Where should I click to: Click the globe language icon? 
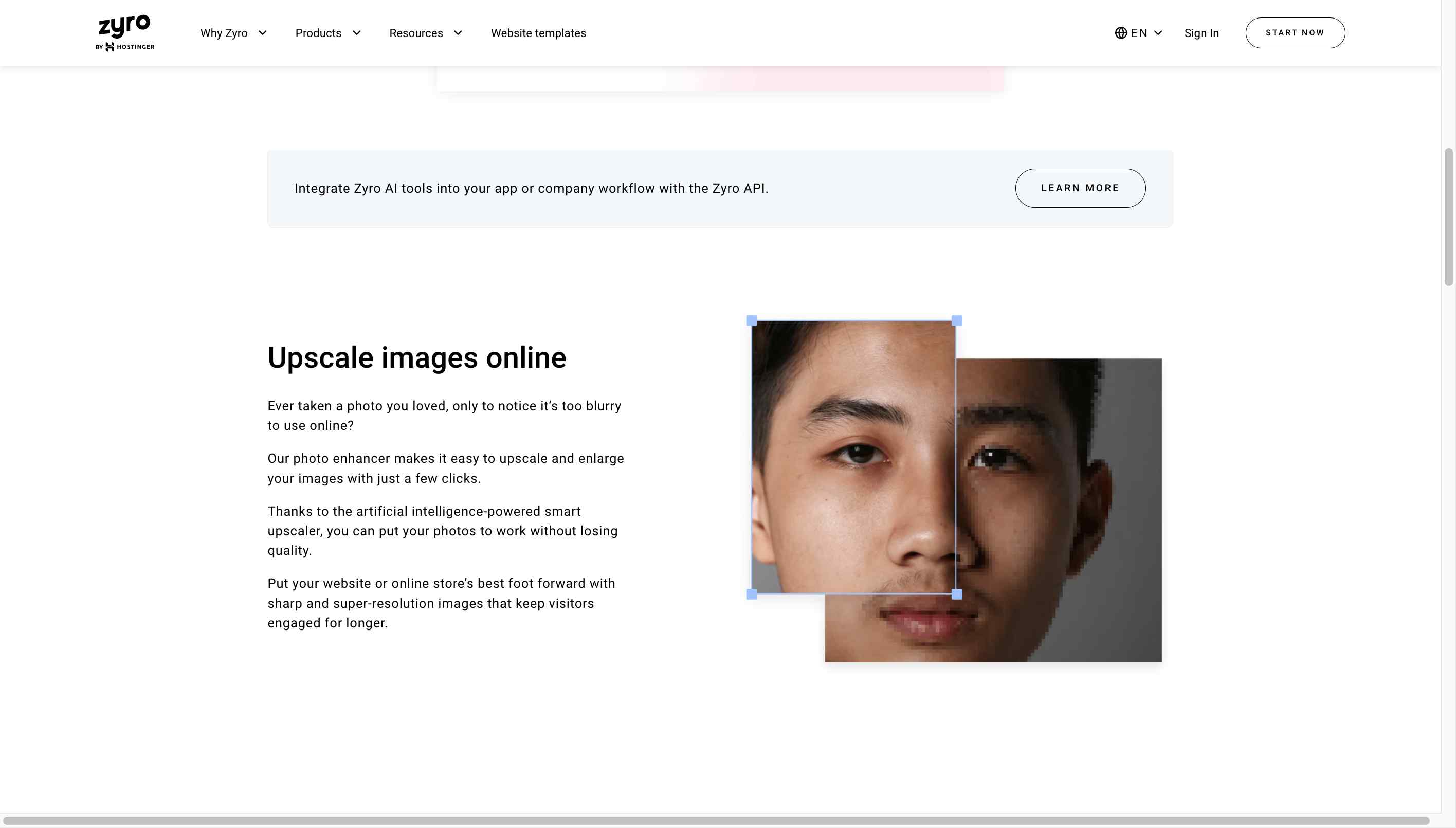pos(1121,33)
